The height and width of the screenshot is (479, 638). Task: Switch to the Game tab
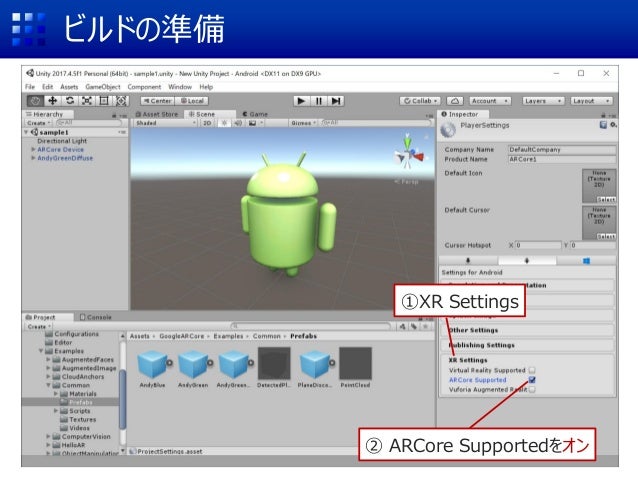(x=255, y=114)
